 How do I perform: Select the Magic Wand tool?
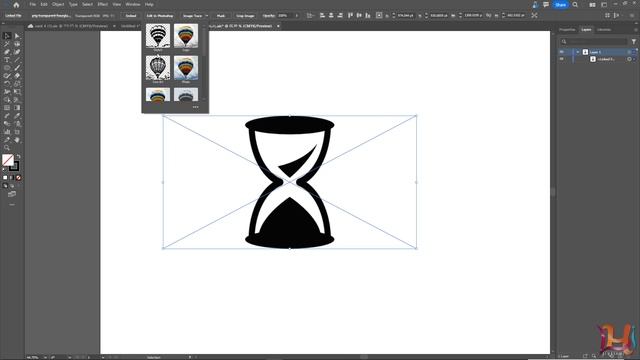tap(7, 44)
